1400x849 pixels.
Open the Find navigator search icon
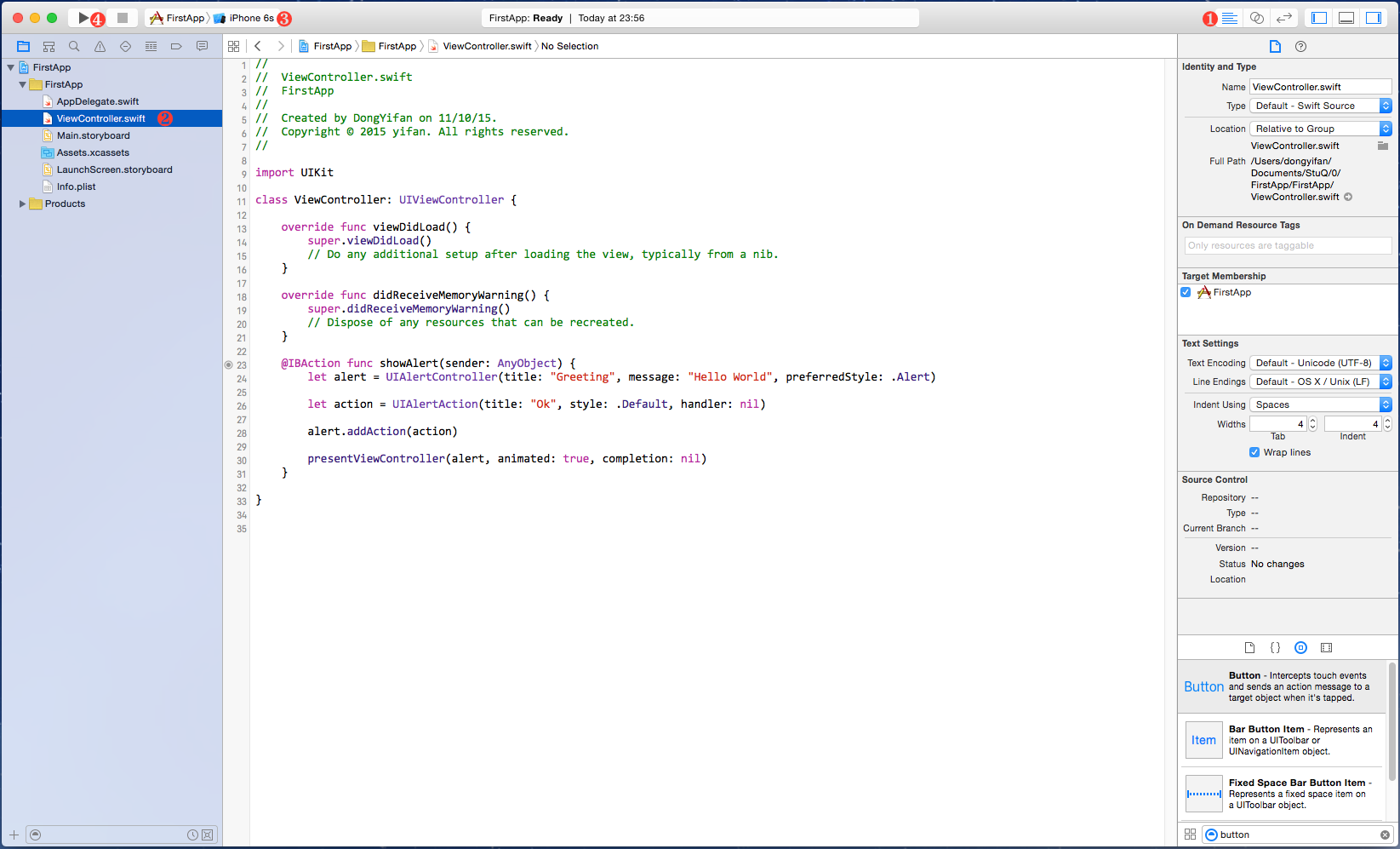click(x=74, y=47)
